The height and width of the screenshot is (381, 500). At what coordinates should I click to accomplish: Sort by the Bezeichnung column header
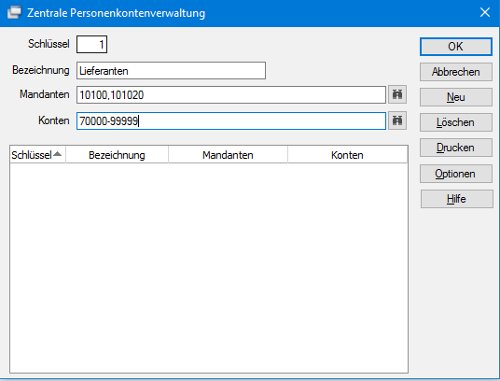[117, 155]
